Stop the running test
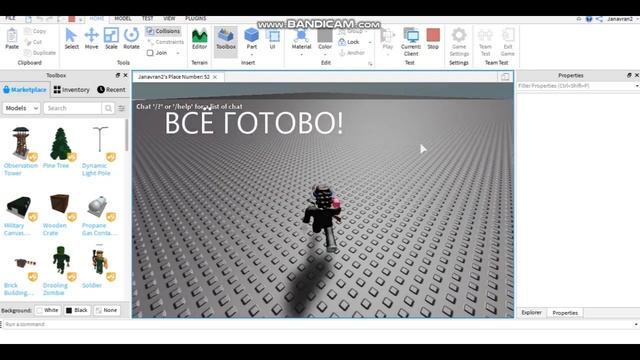The width and height of the screenshot is (640, 360). click(433, 36)
